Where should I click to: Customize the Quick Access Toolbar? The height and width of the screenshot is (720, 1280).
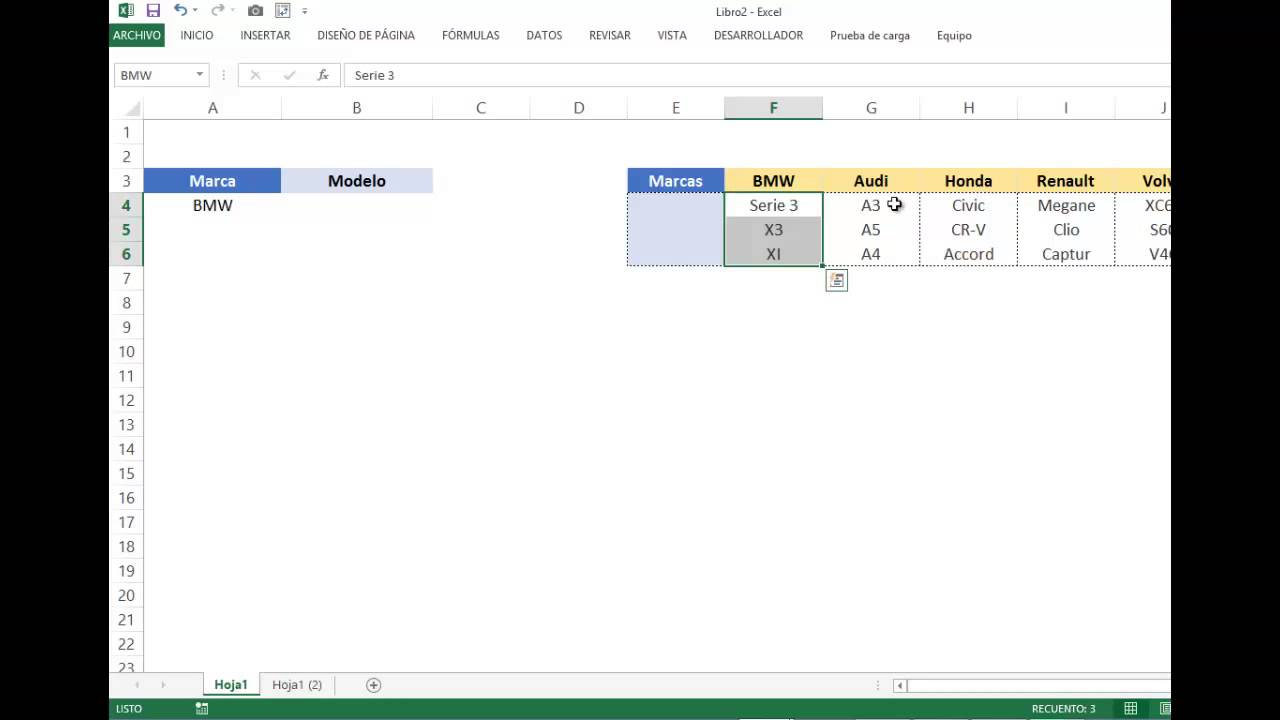(x=304, y=12)
